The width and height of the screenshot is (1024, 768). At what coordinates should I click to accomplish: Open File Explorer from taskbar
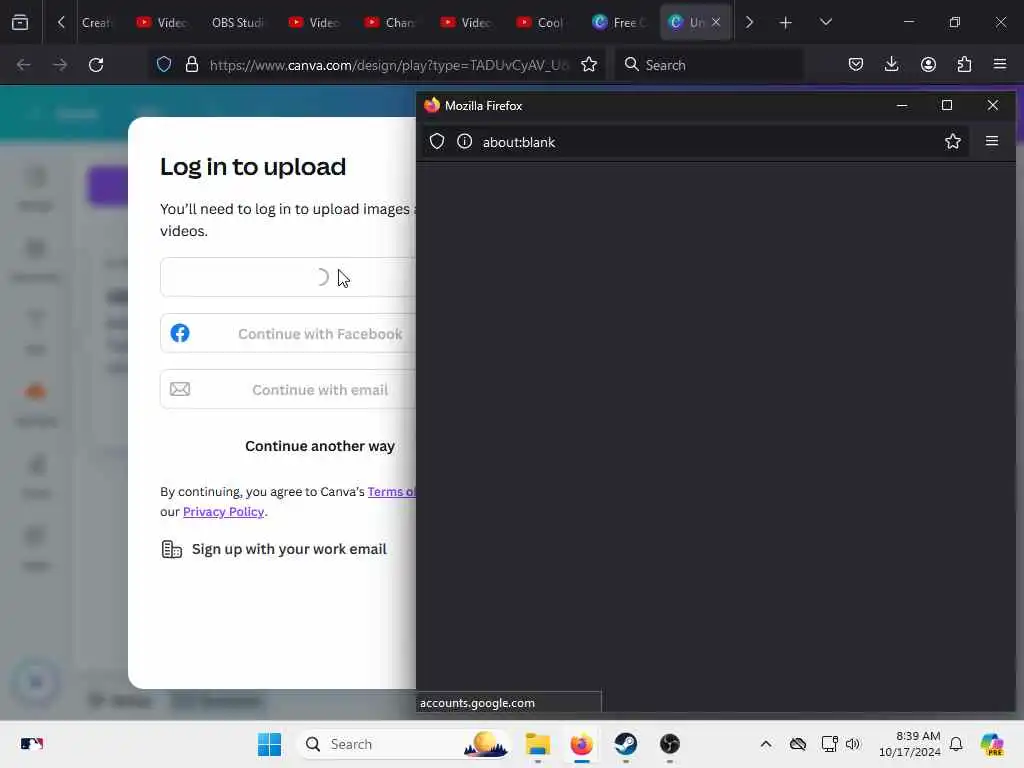(x=538, y=744)
